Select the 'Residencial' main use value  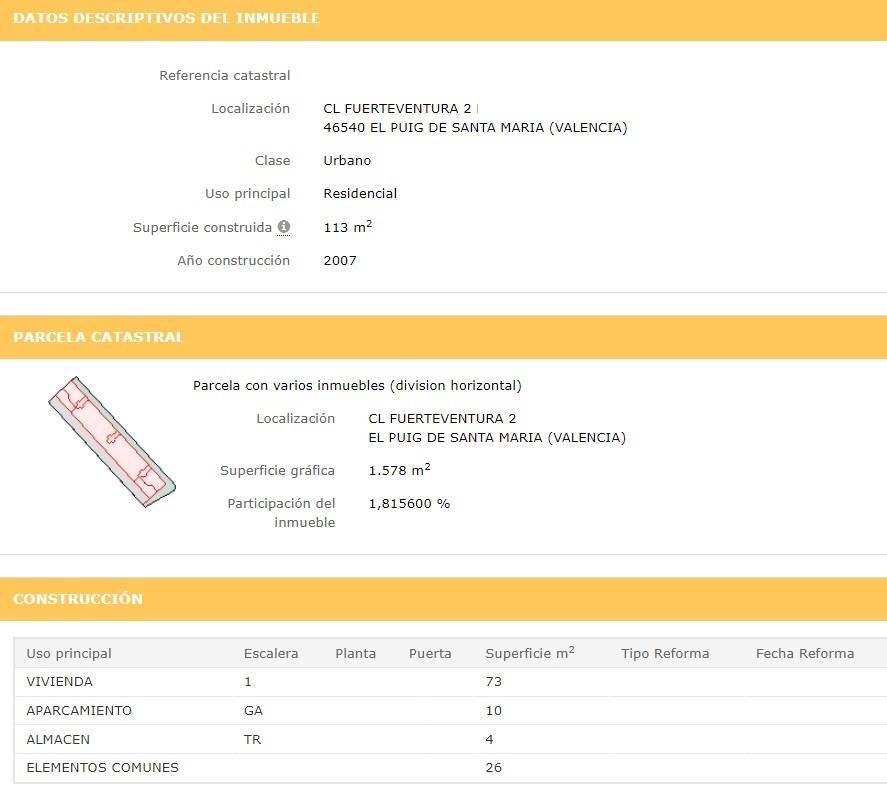pyautogui.click(x=360, y=193)
